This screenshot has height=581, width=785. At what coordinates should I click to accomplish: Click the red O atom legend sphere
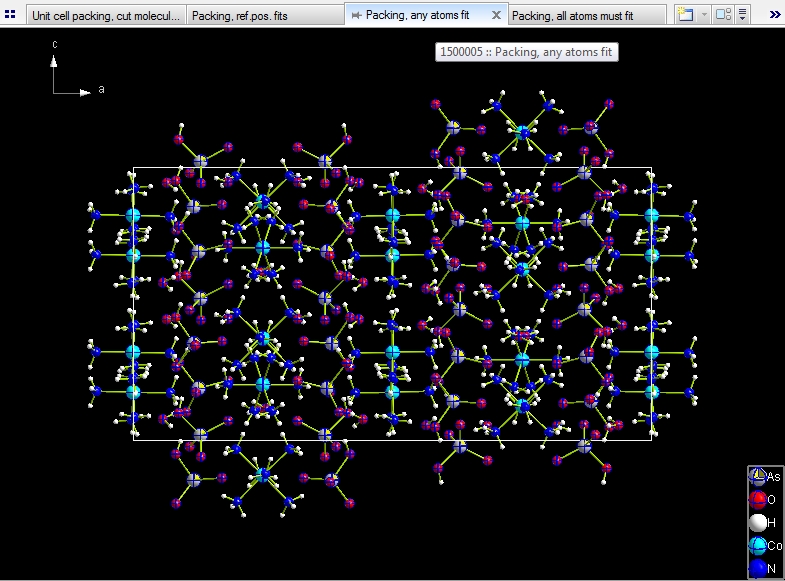click(758, 500)
